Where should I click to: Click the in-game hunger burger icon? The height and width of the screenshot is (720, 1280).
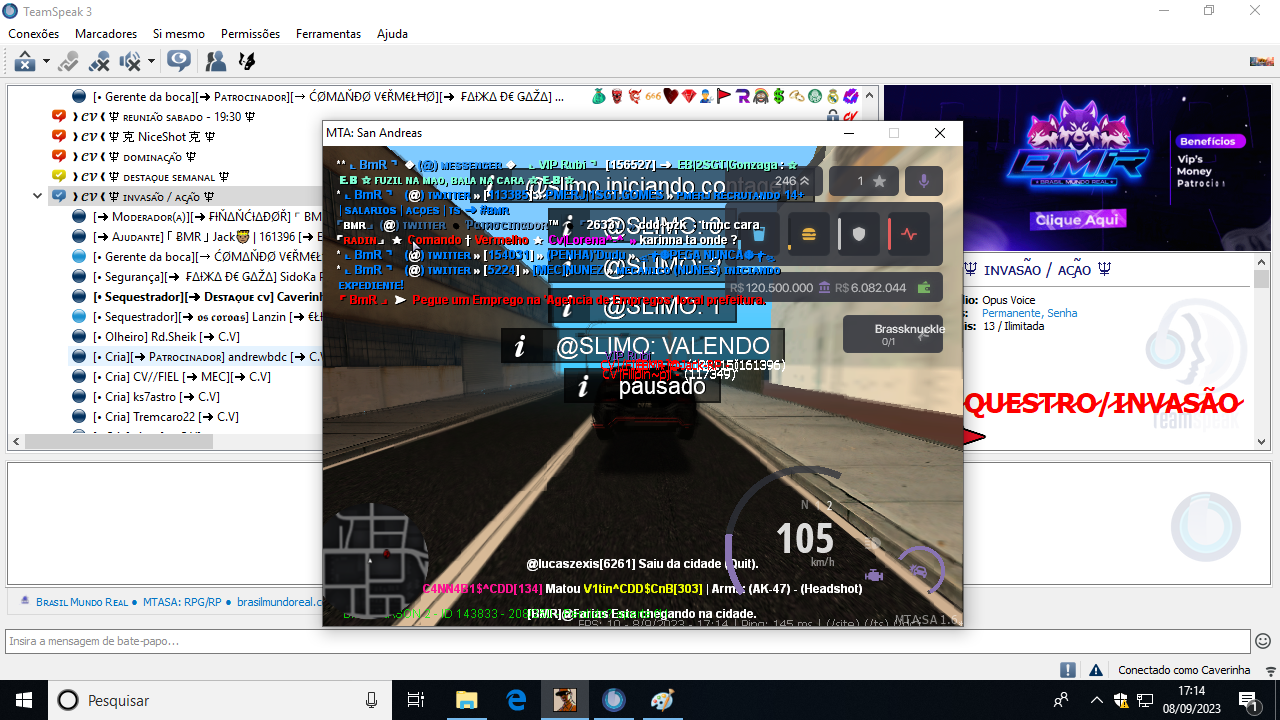coord(808,235)
